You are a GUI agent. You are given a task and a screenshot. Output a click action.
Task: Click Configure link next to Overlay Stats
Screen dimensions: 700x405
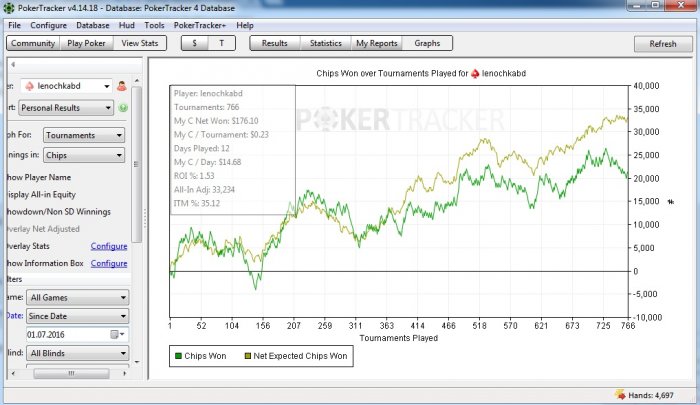click(109, 246)
